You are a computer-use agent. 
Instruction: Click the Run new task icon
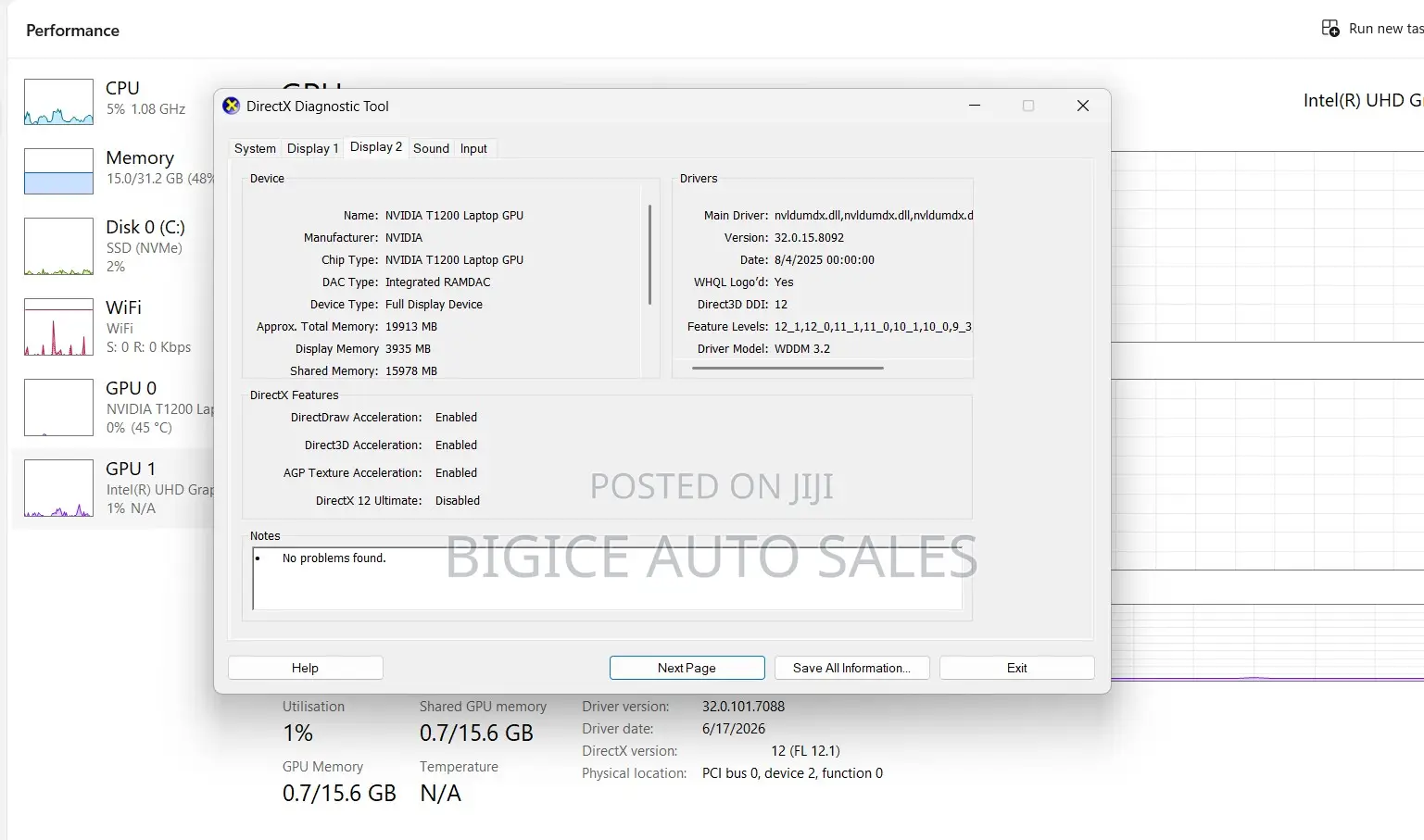click(1330, 29)
